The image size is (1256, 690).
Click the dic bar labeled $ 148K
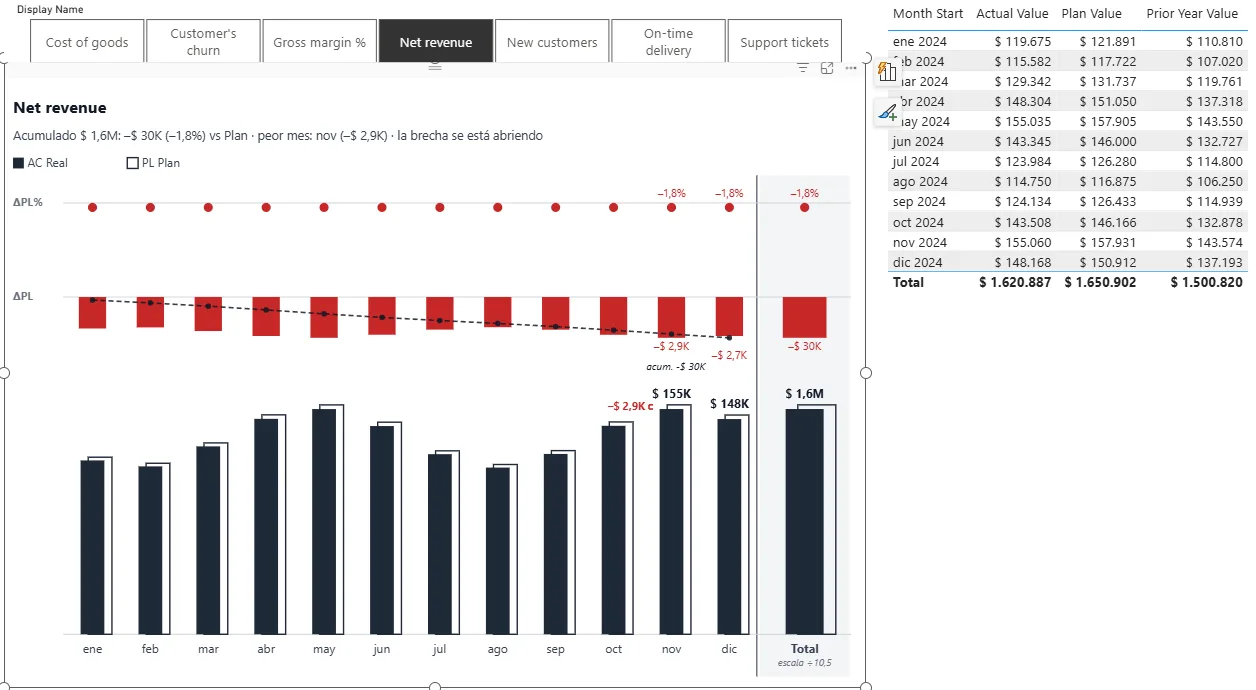tap(729, 526)
